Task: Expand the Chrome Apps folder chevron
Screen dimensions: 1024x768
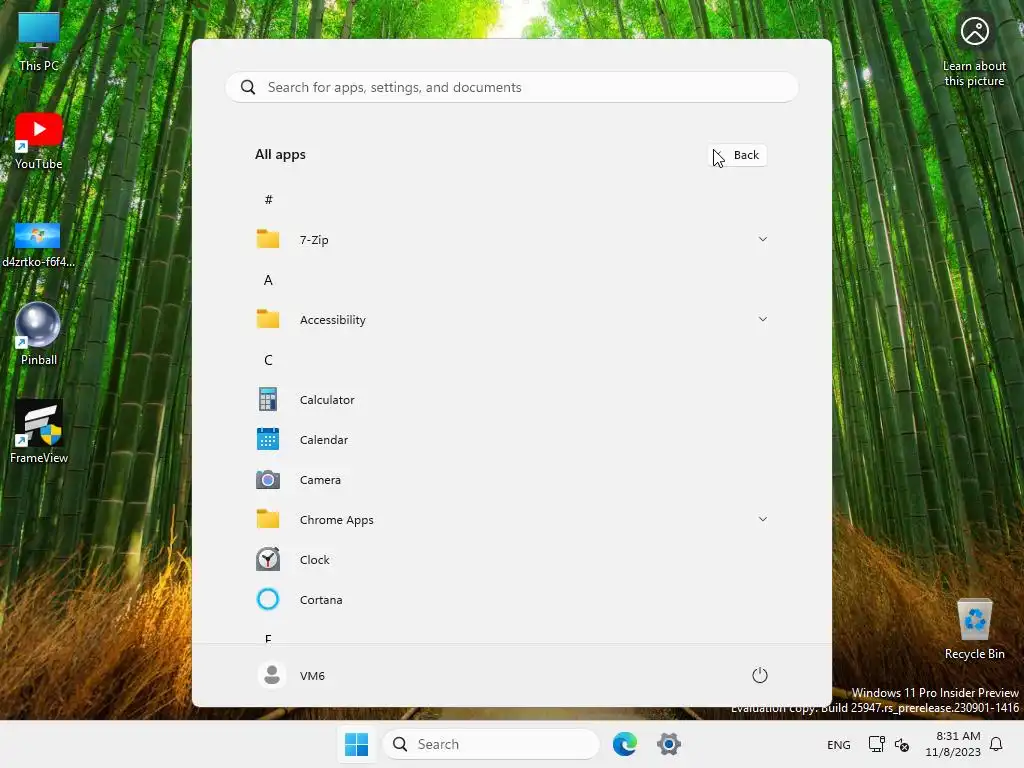Action: tap(762, 519)
